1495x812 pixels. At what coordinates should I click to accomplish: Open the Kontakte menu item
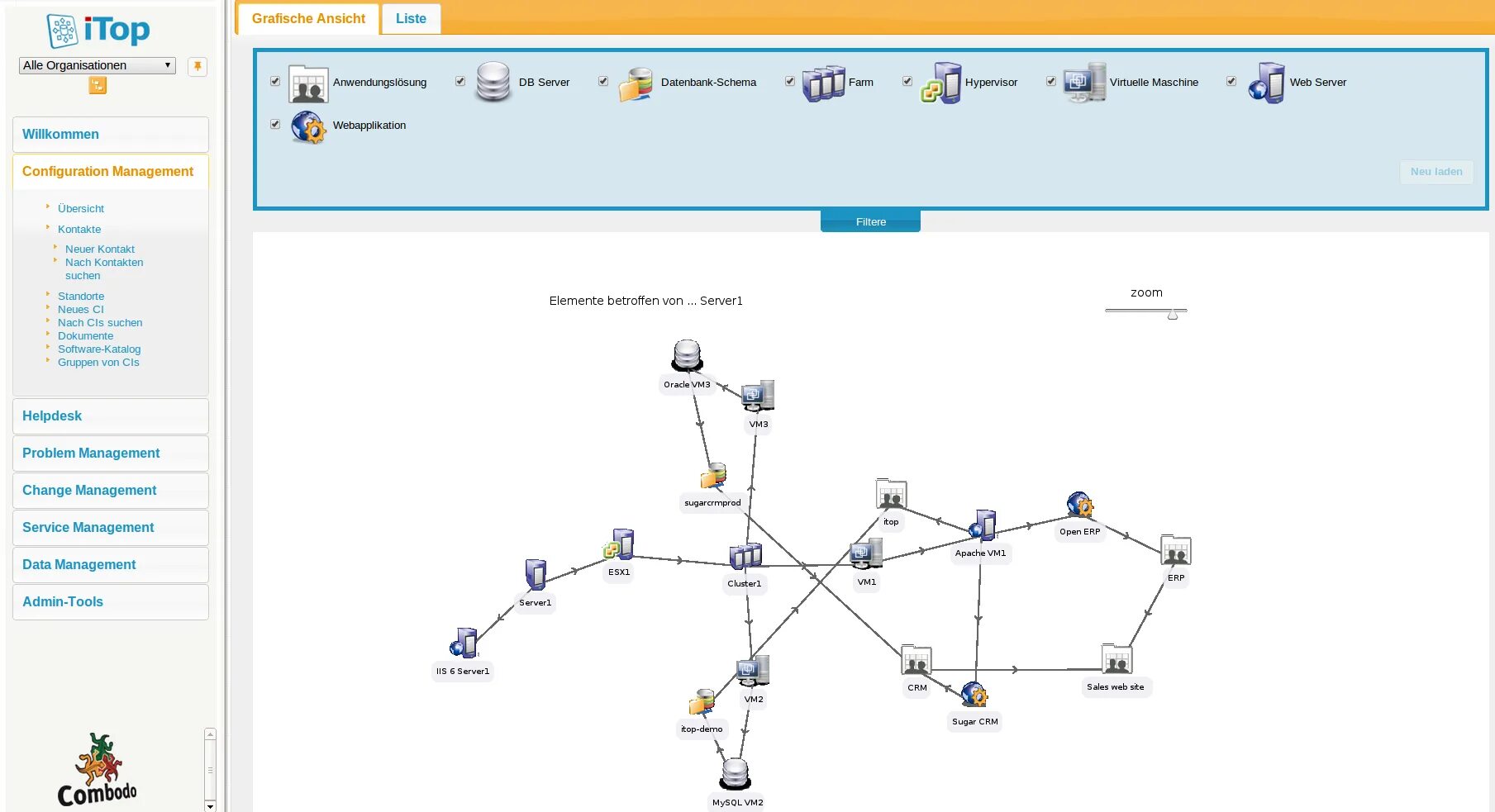click(x=79, y=229)
